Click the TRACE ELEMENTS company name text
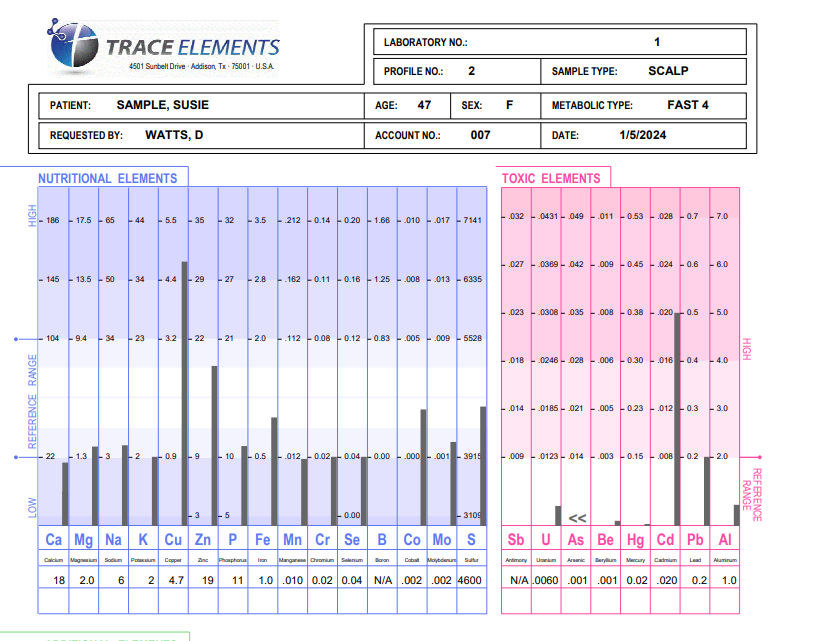Viewport: 813px width, 641px height. 192,47
